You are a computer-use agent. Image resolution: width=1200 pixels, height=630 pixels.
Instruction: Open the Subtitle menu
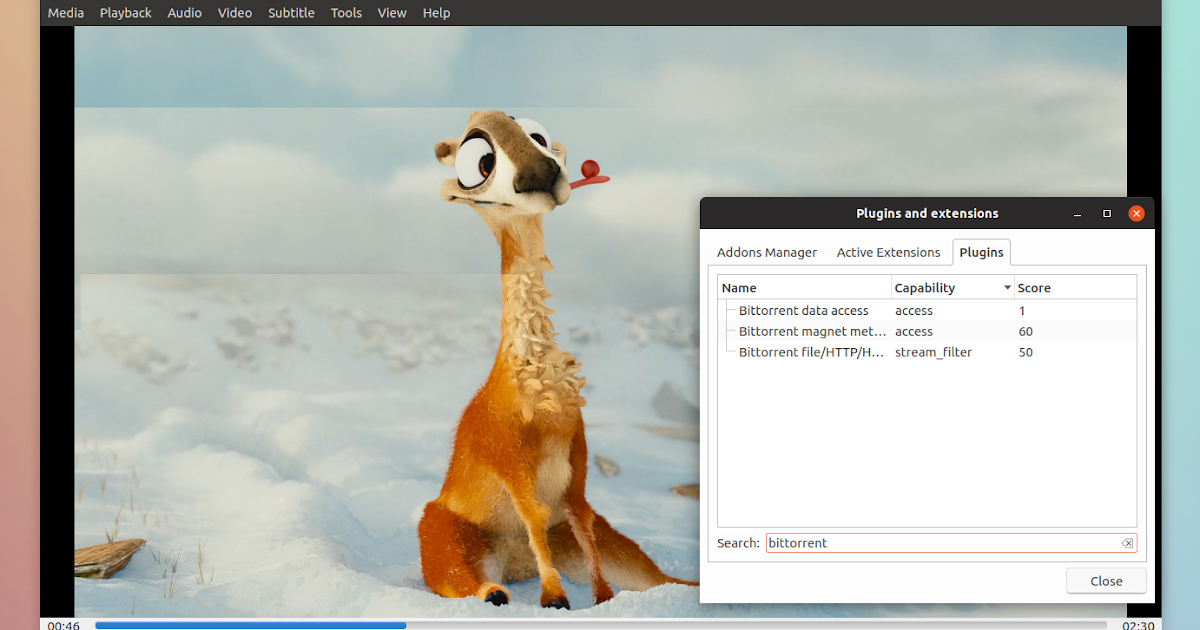pos(291,13)
